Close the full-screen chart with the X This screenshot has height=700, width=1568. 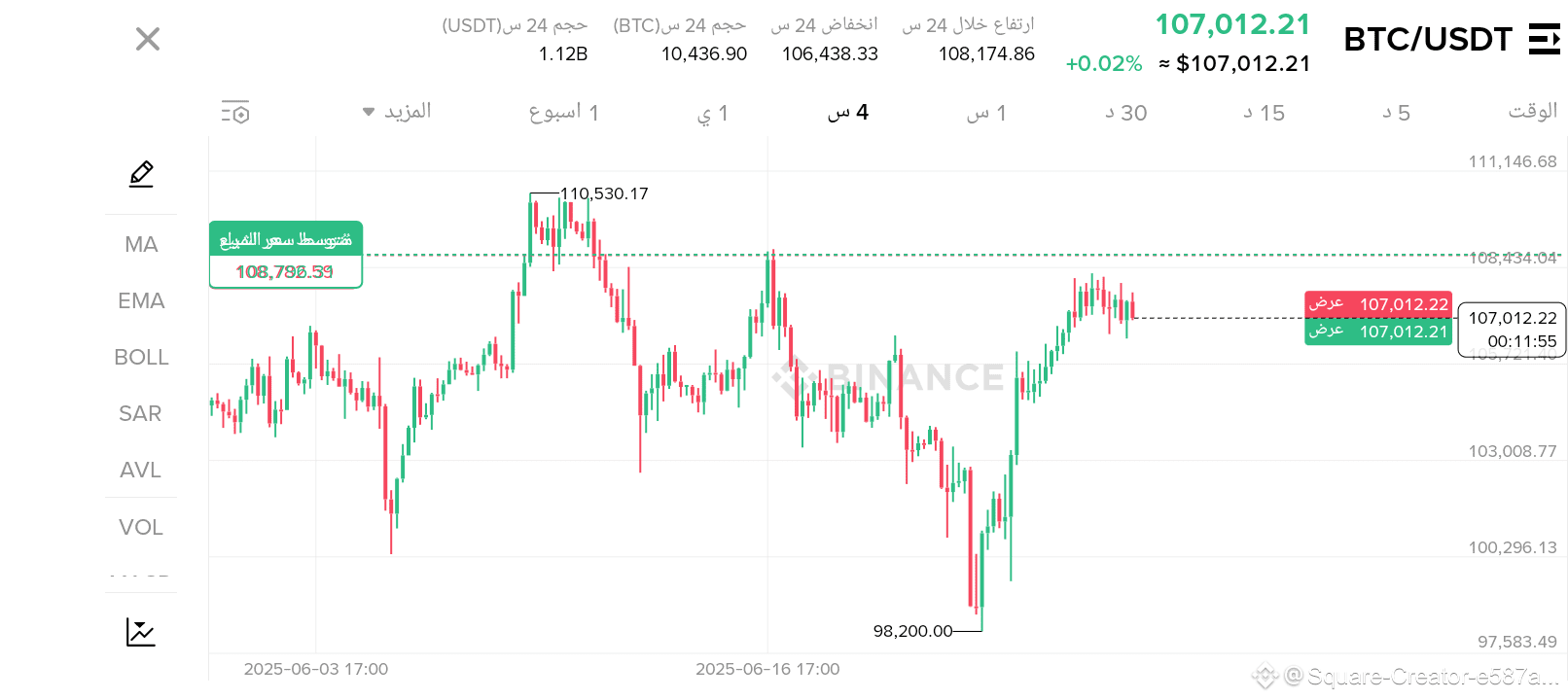point(148,39)
